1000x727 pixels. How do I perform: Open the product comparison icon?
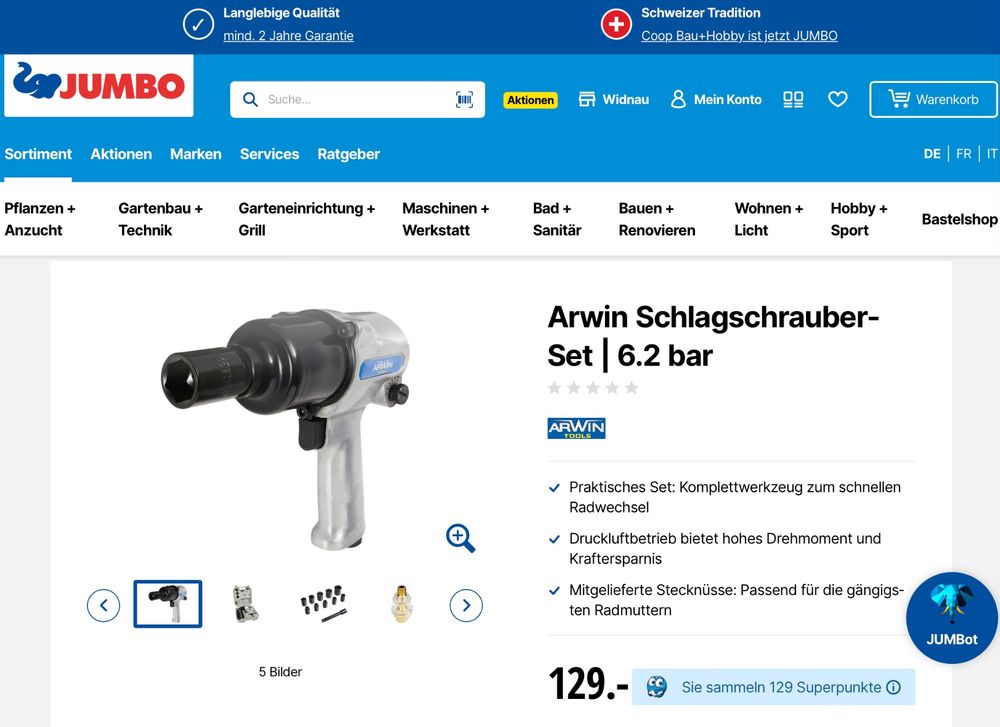(793, 99)
